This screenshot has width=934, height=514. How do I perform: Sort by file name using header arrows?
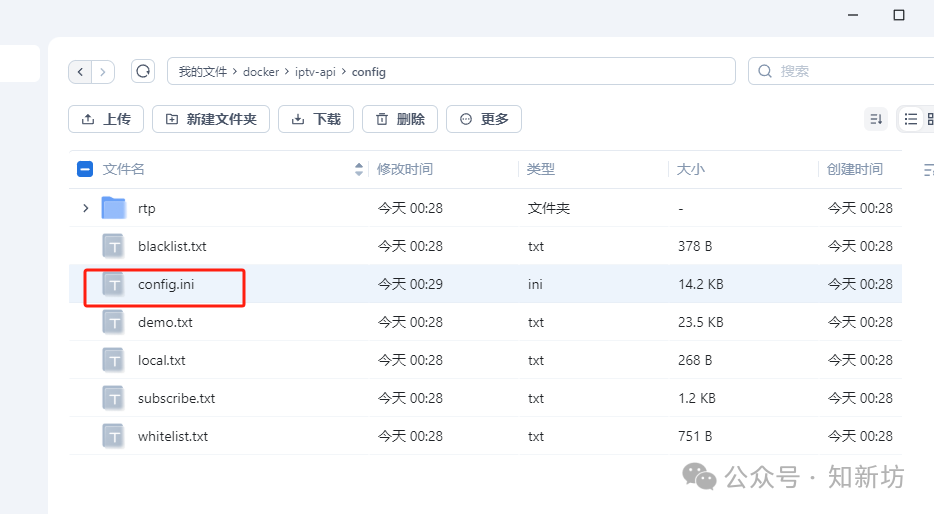tap(359, 169)
